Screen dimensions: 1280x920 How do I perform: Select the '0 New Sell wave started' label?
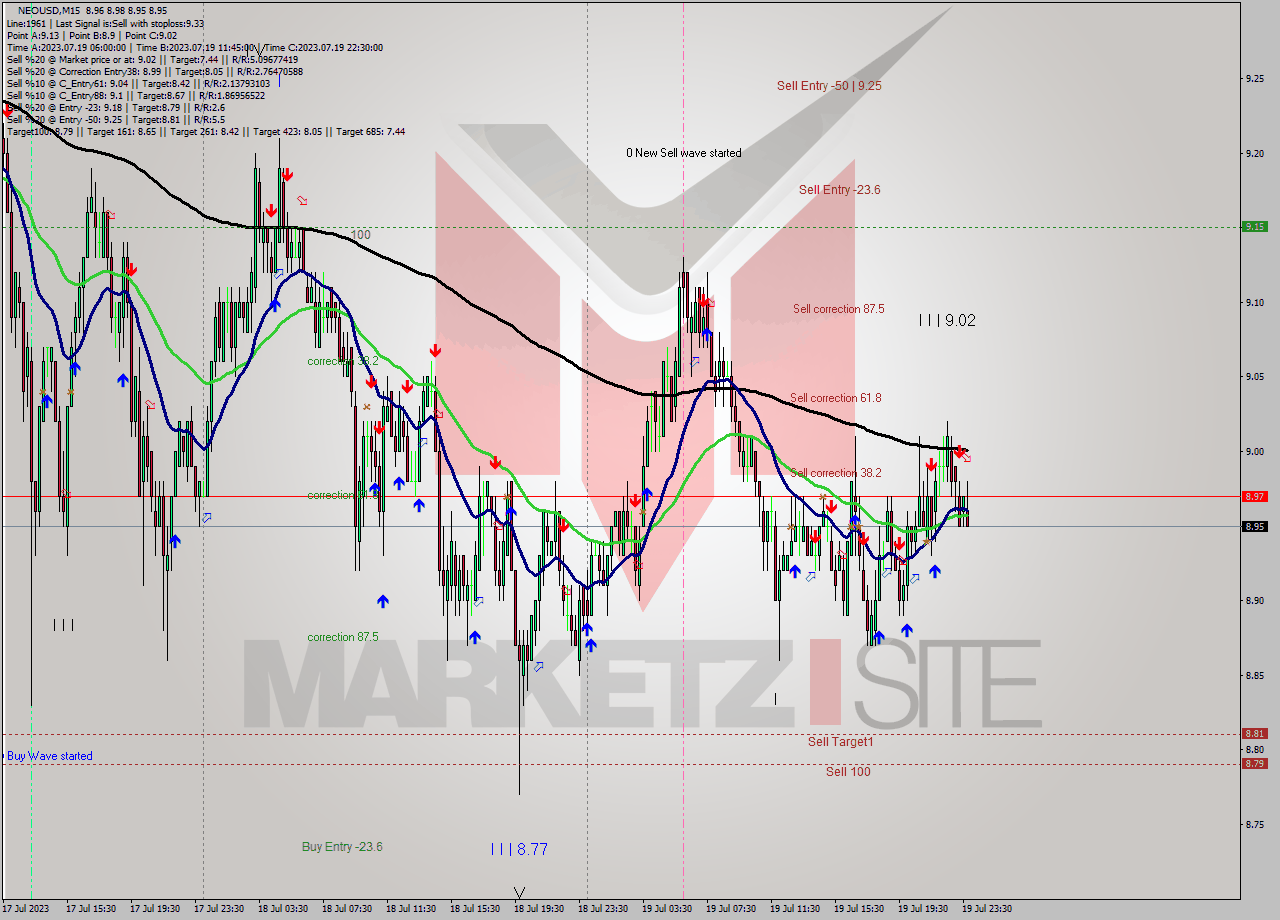click(684, 153)
